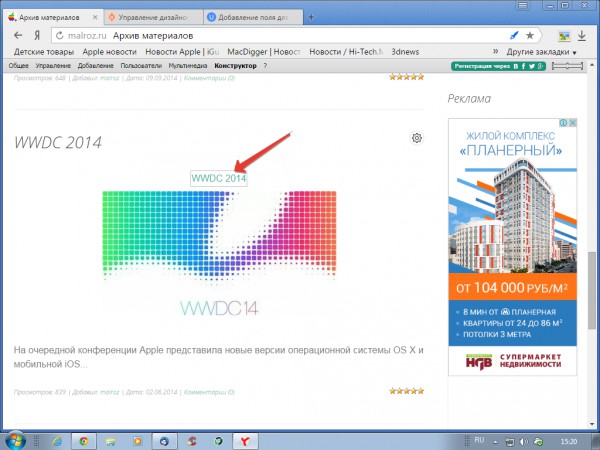Expand the hidden bookmarks chevron

coord(496,51)
